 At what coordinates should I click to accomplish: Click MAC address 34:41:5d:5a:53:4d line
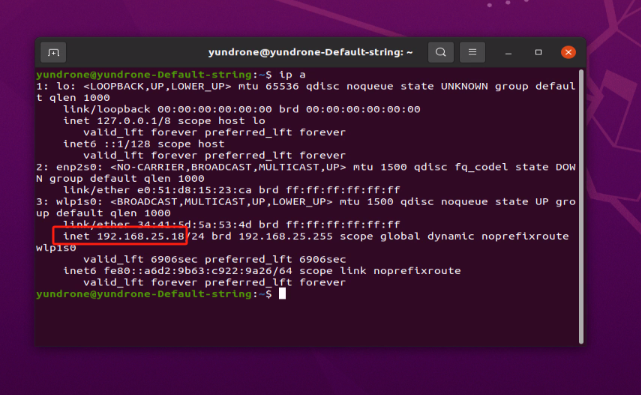231,225
